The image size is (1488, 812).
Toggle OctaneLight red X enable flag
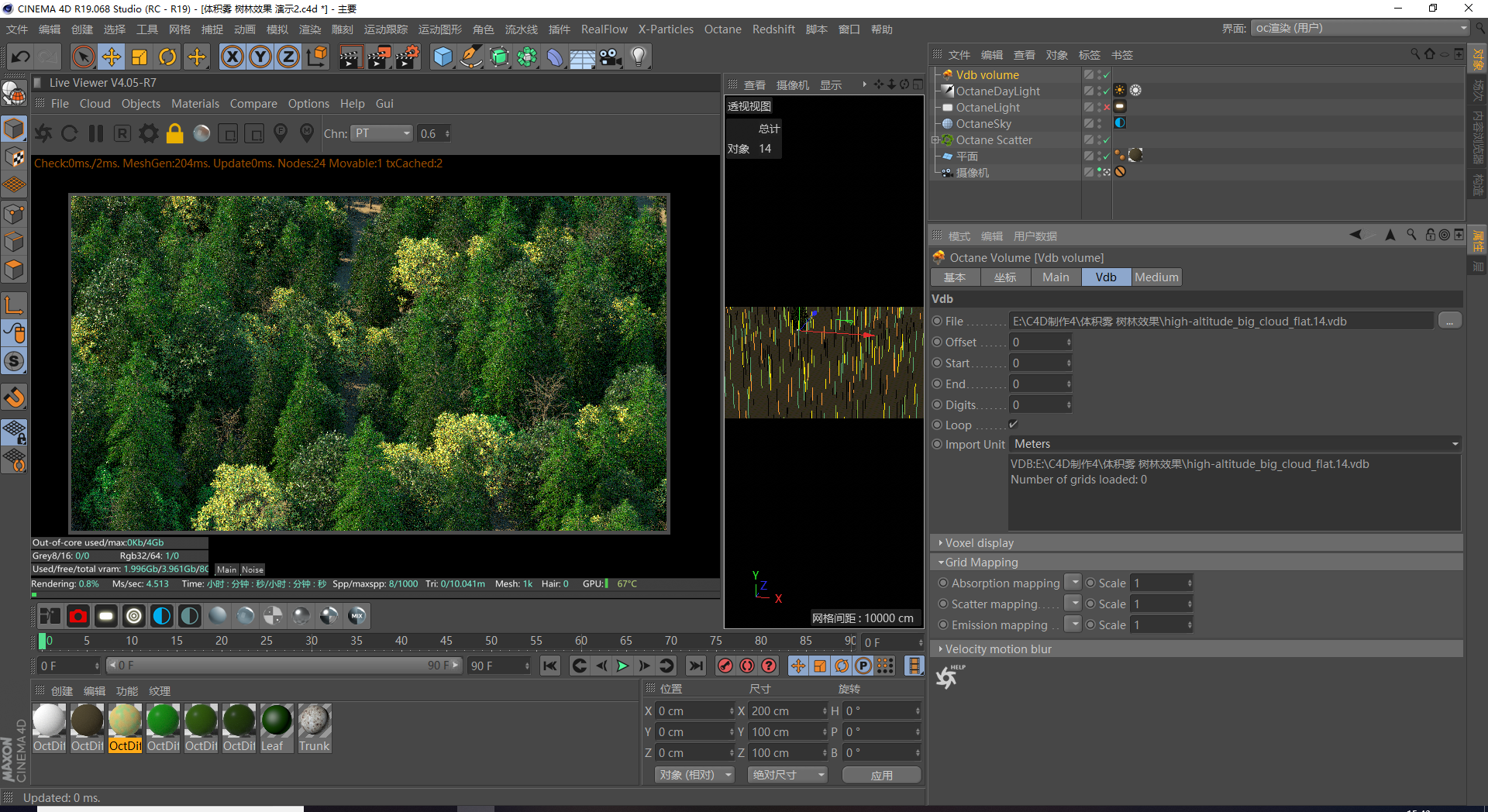(1107, 108)
